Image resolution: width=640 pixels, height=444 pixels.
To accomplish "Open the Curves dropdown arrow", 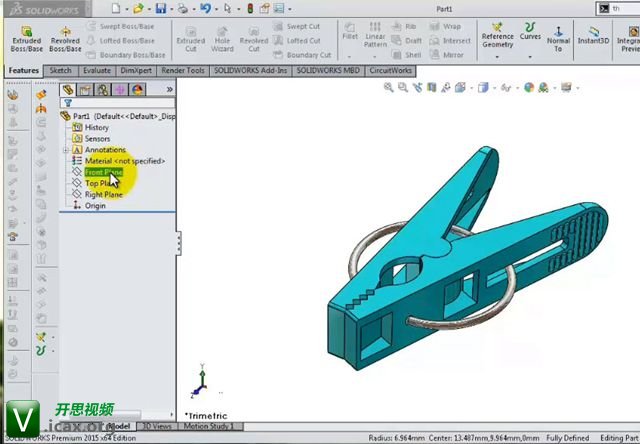I will [530, 57].
